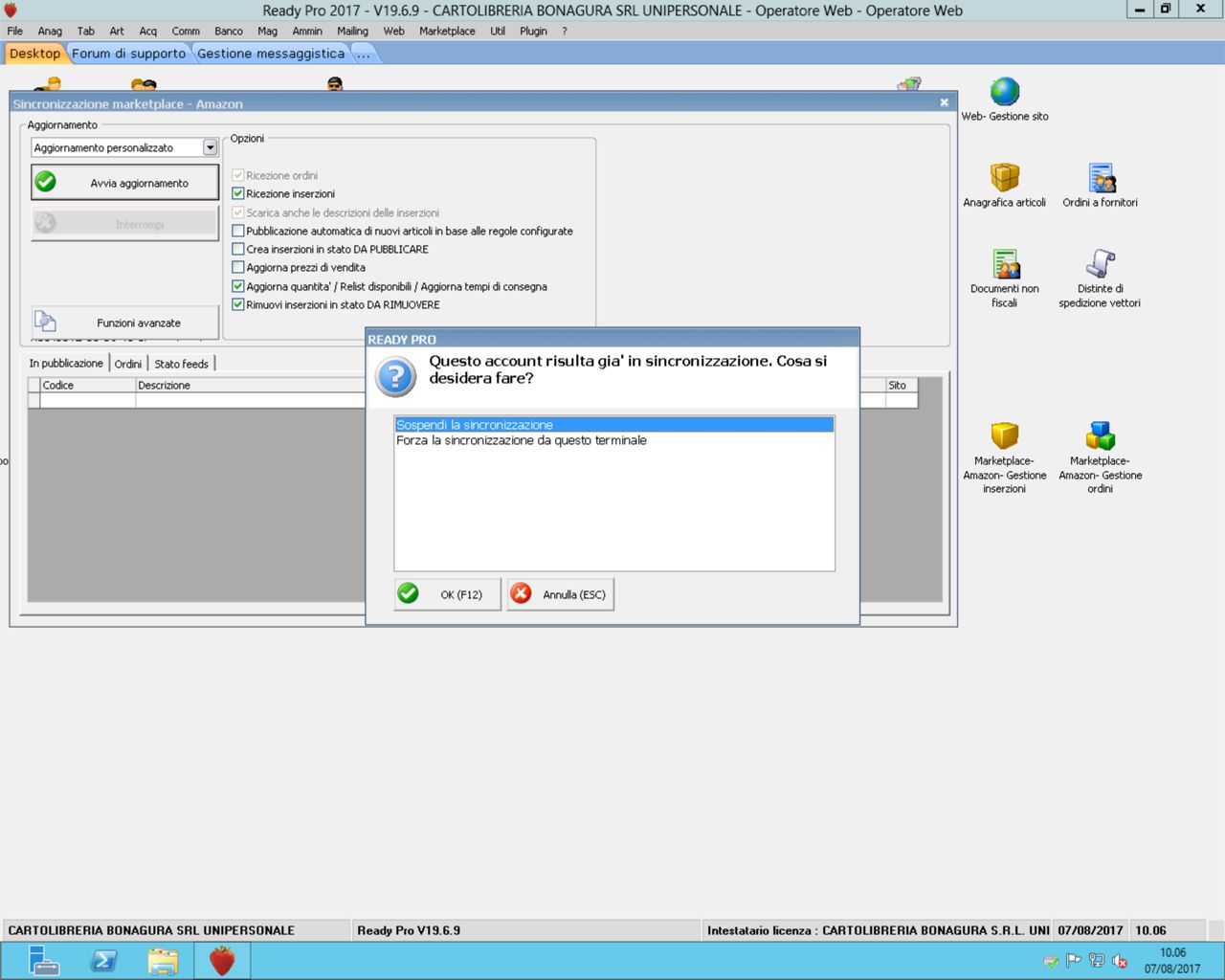Open the Mailing menu
The image size is (1225, 980).
pos(352,31)
